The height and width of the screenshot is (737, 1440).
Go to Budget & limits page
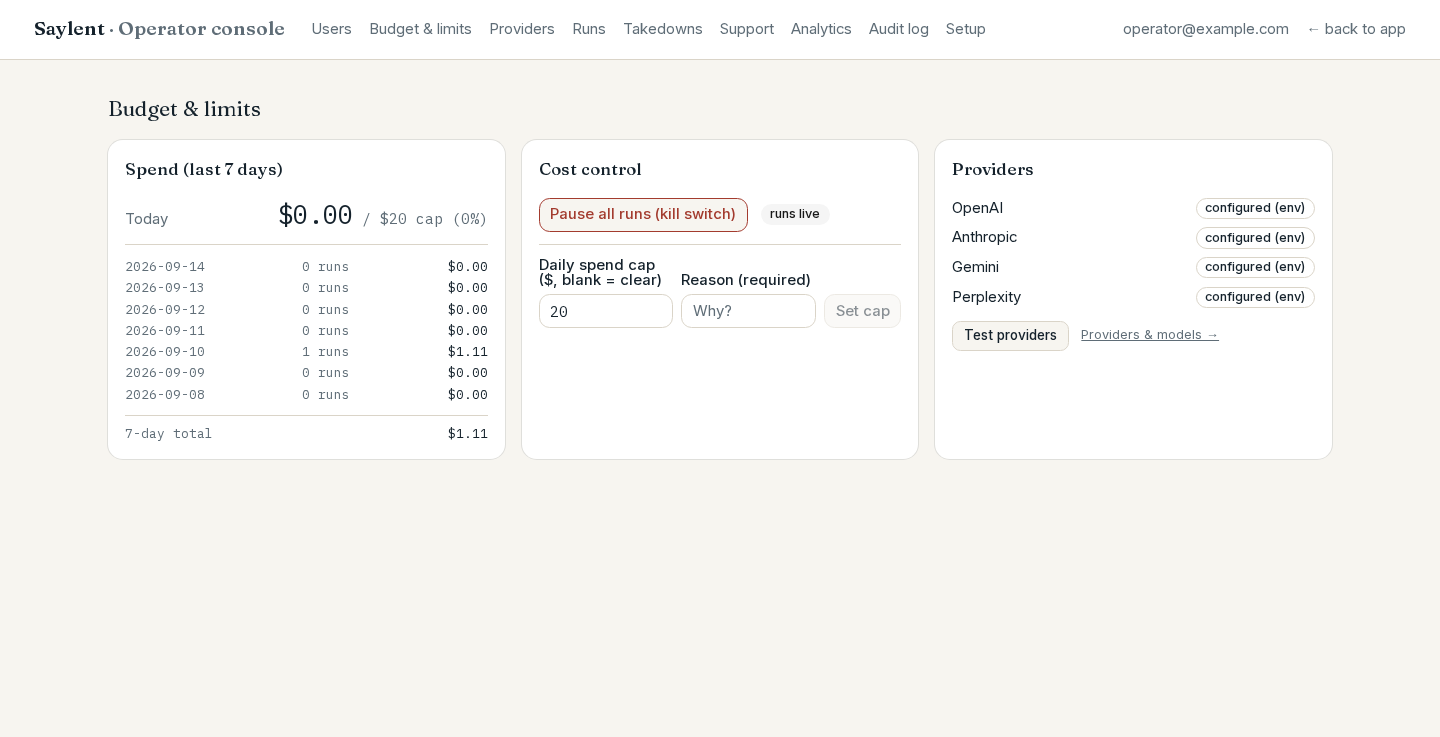tap(420, 29)
